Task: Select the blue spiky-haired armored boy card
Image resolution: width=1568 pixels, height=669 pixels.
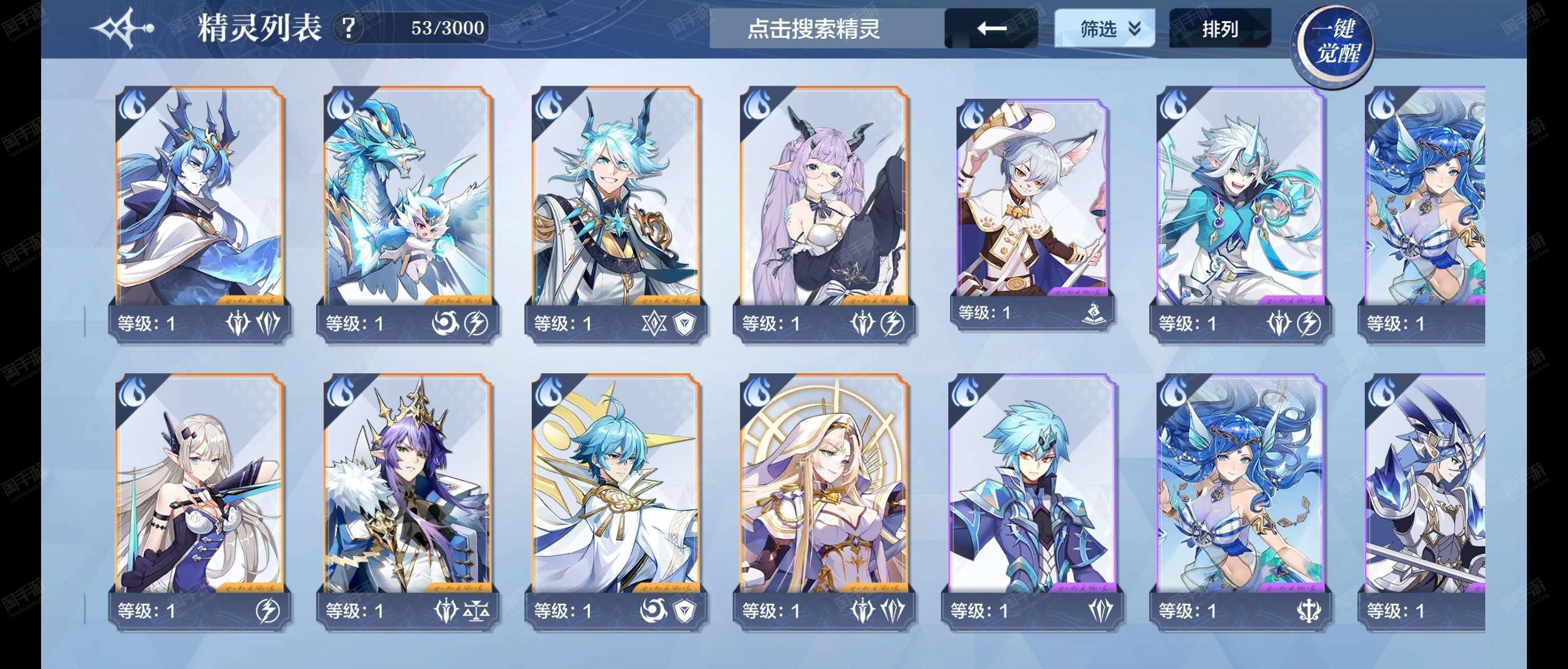Action: point(1032,502)
